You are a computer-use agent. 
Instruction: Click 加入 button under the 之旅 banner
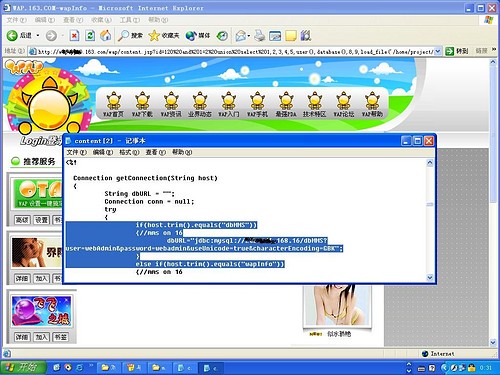(x=41, y=337)
